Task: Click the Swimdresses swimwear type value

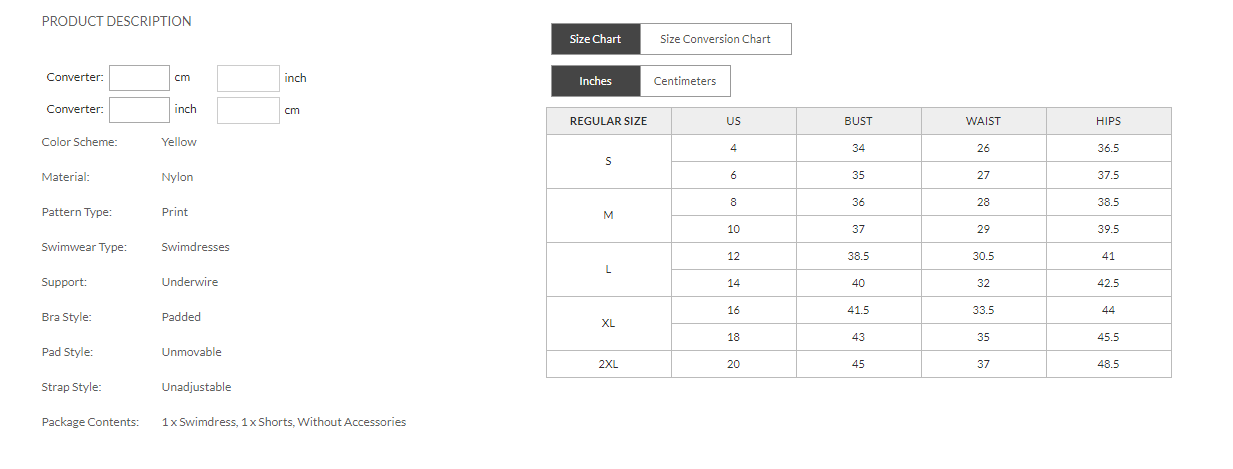Action: 195,247
